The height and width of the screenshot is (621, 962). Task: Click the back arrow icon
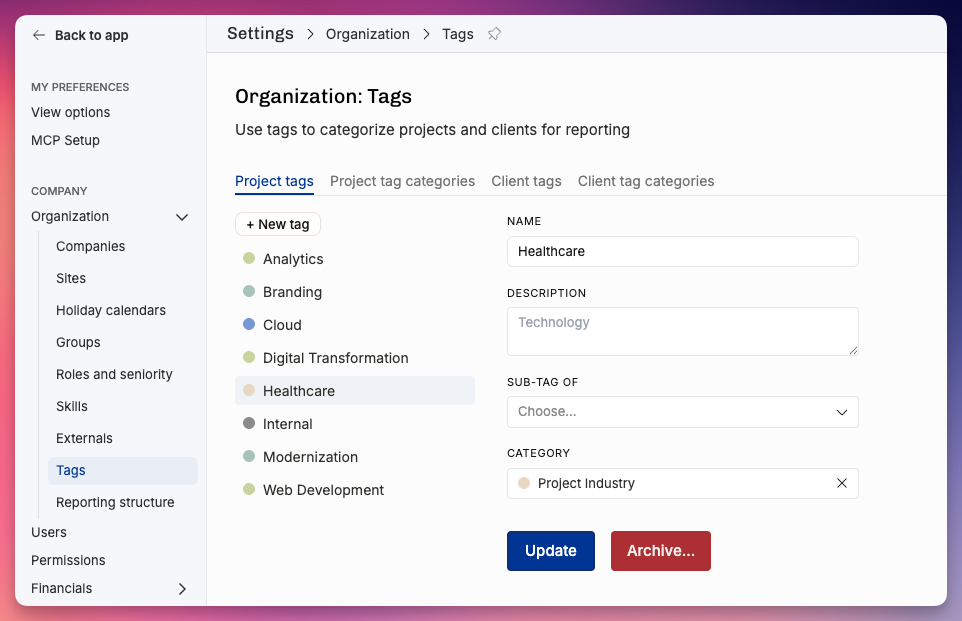point(39,35)
